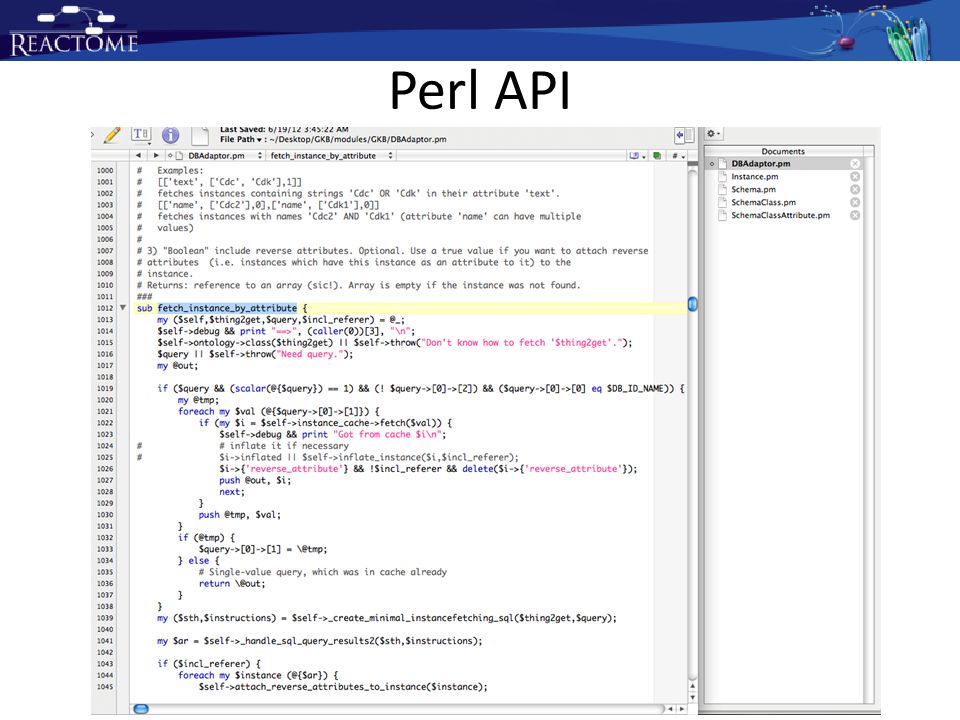Click the _handle_sql_query_results2 call

tap(342, 641)
